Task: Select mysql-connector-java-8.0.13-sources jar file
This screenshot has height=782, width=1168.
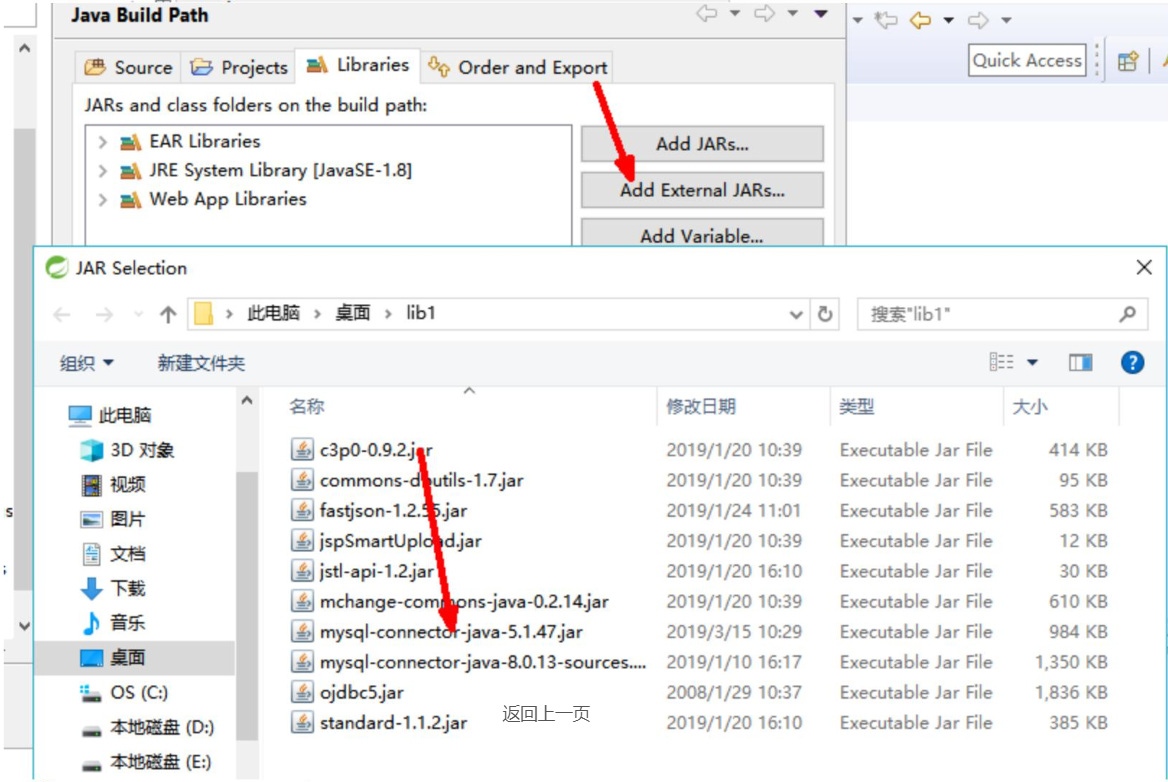Action: click(x=469, y=662)
